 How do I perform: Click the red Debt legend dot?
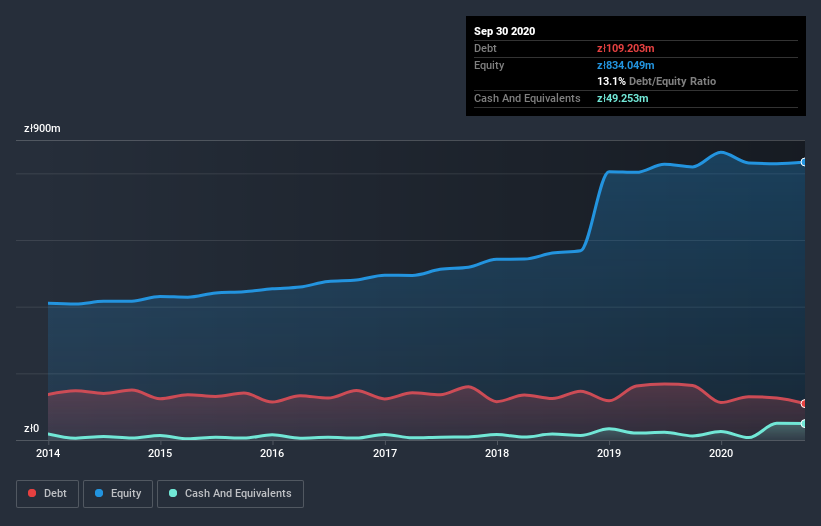32,493
